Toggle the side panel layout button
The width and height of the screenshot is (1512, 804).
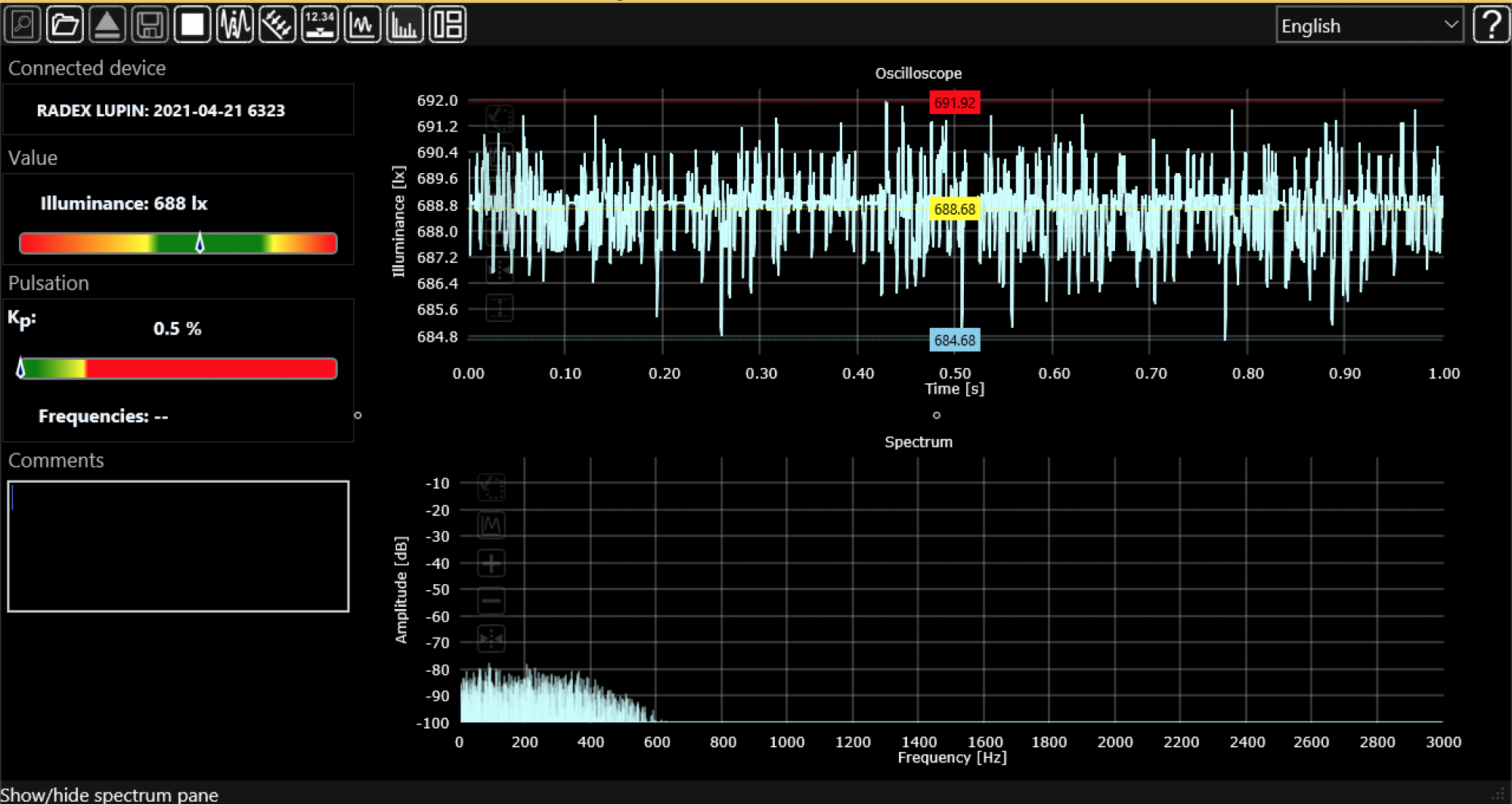click(x=448, y=25)
